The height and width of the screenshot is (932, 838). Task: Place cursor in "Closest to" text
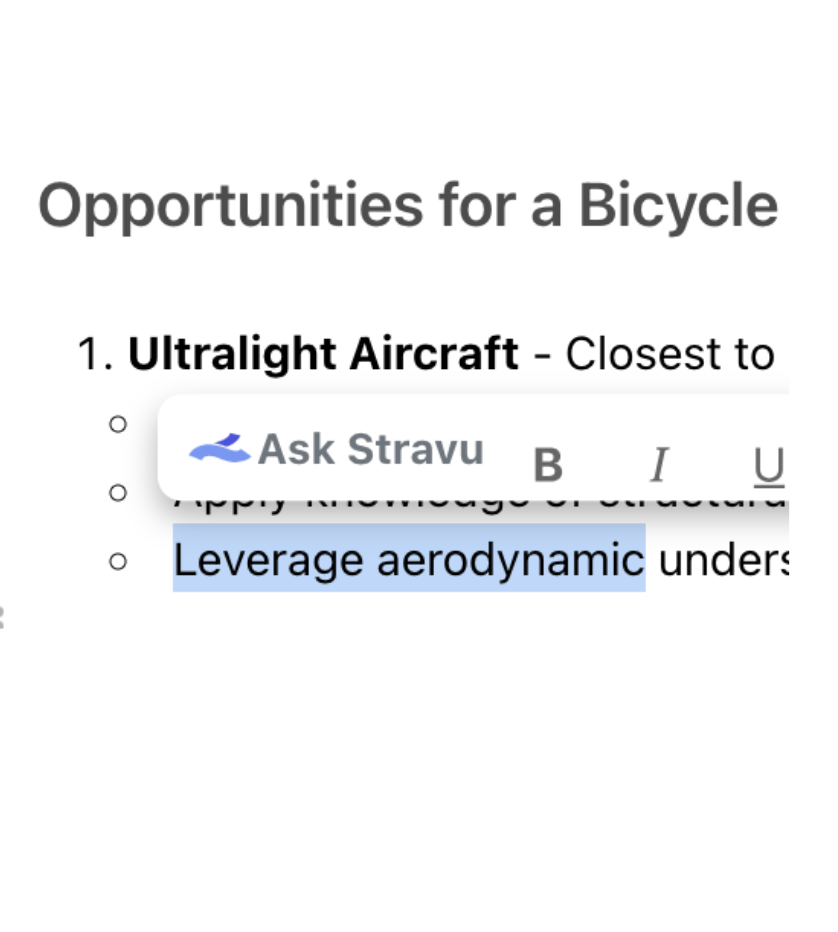(x=670, y=354)
